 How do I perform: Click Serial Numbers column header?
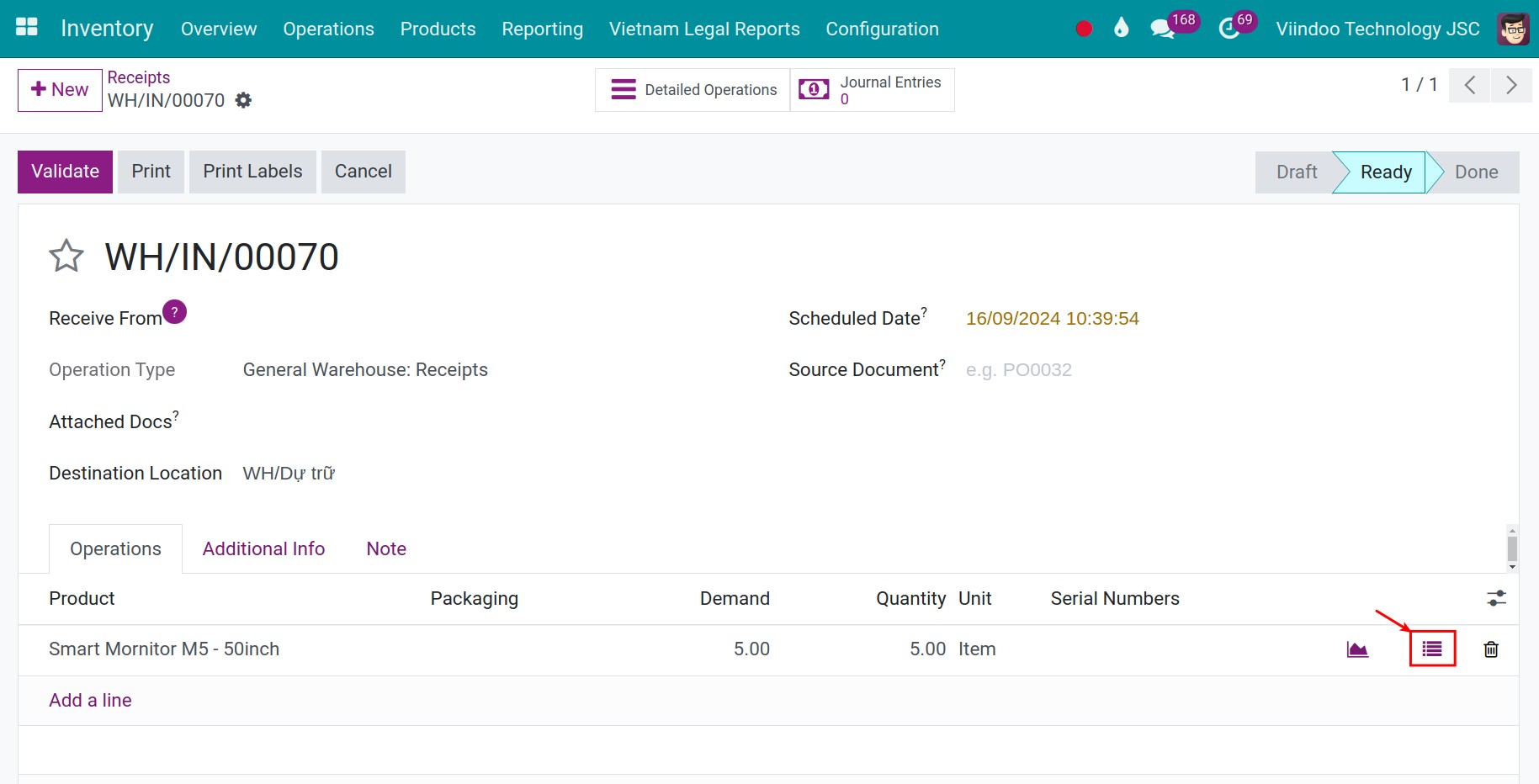click(1115, 598)
